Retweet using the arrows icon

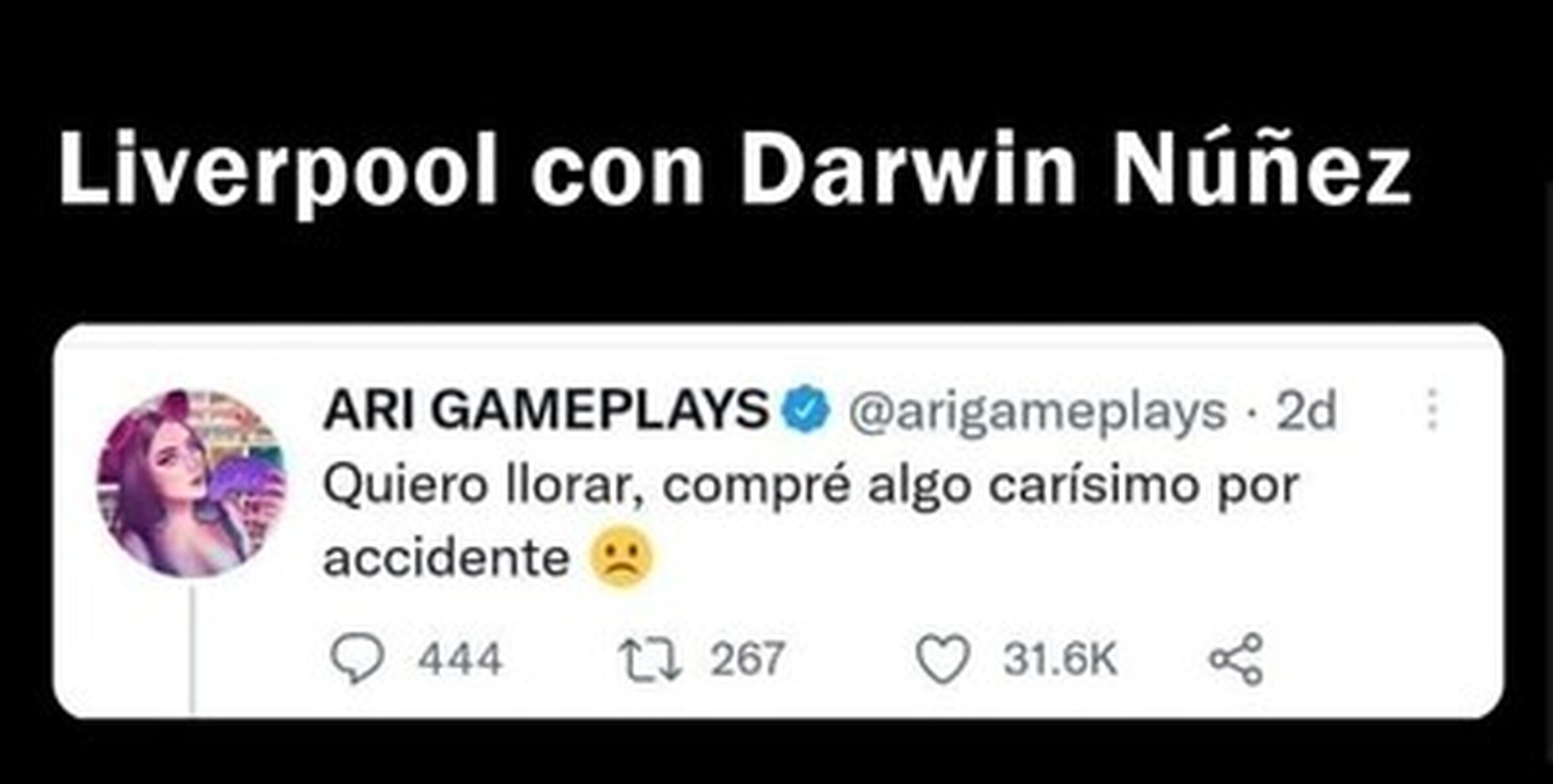649,658
